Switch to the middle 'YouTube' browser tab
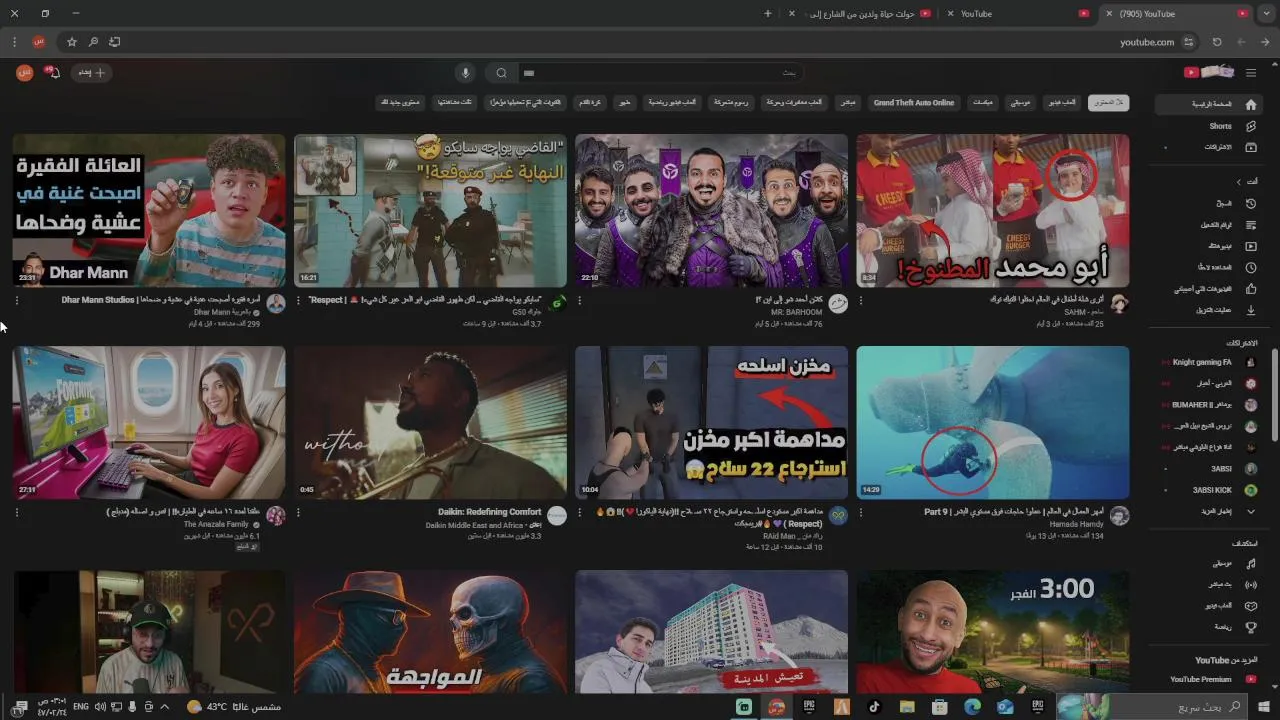Screen dimensions: 1280x720 [1017, 14]
